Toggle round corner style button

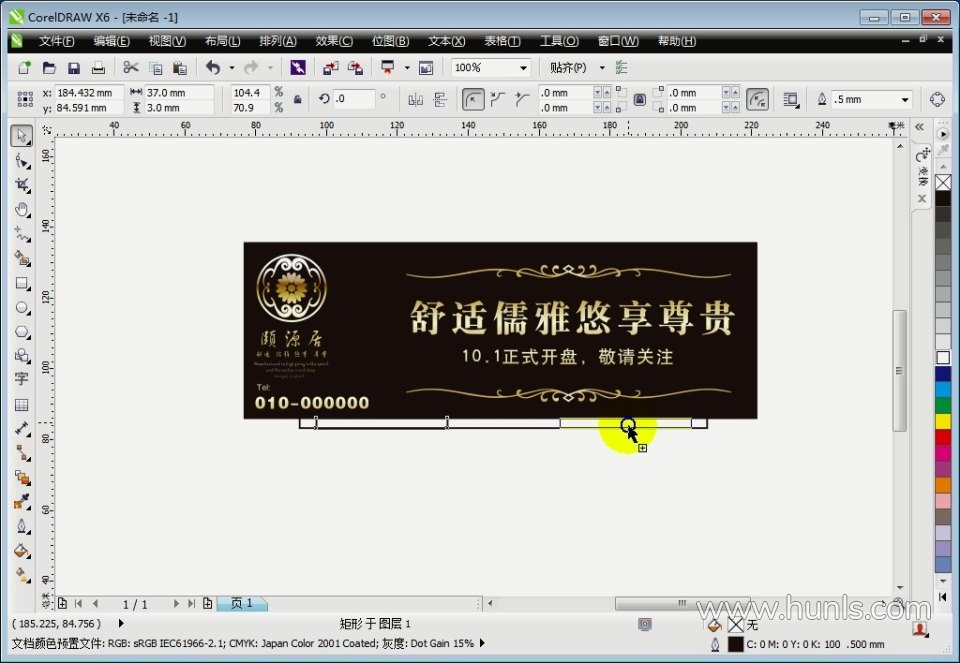pos(472,99)
